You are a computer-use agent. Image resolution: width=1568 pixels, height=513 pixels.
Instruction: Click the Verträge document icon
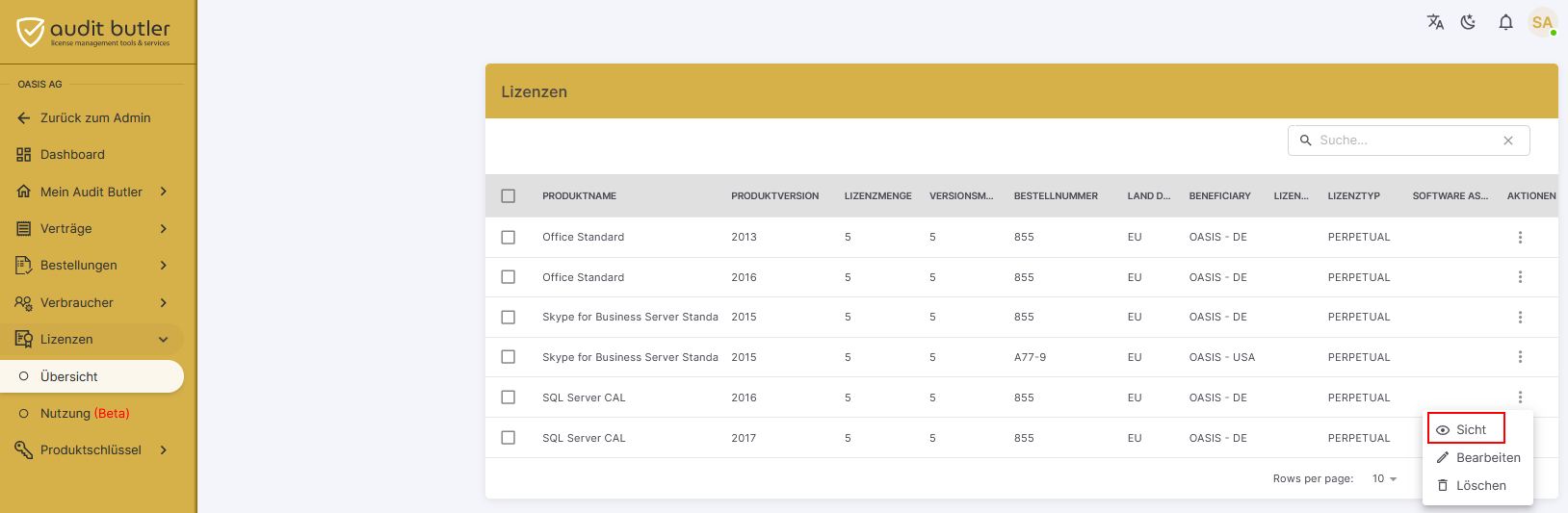24,229
